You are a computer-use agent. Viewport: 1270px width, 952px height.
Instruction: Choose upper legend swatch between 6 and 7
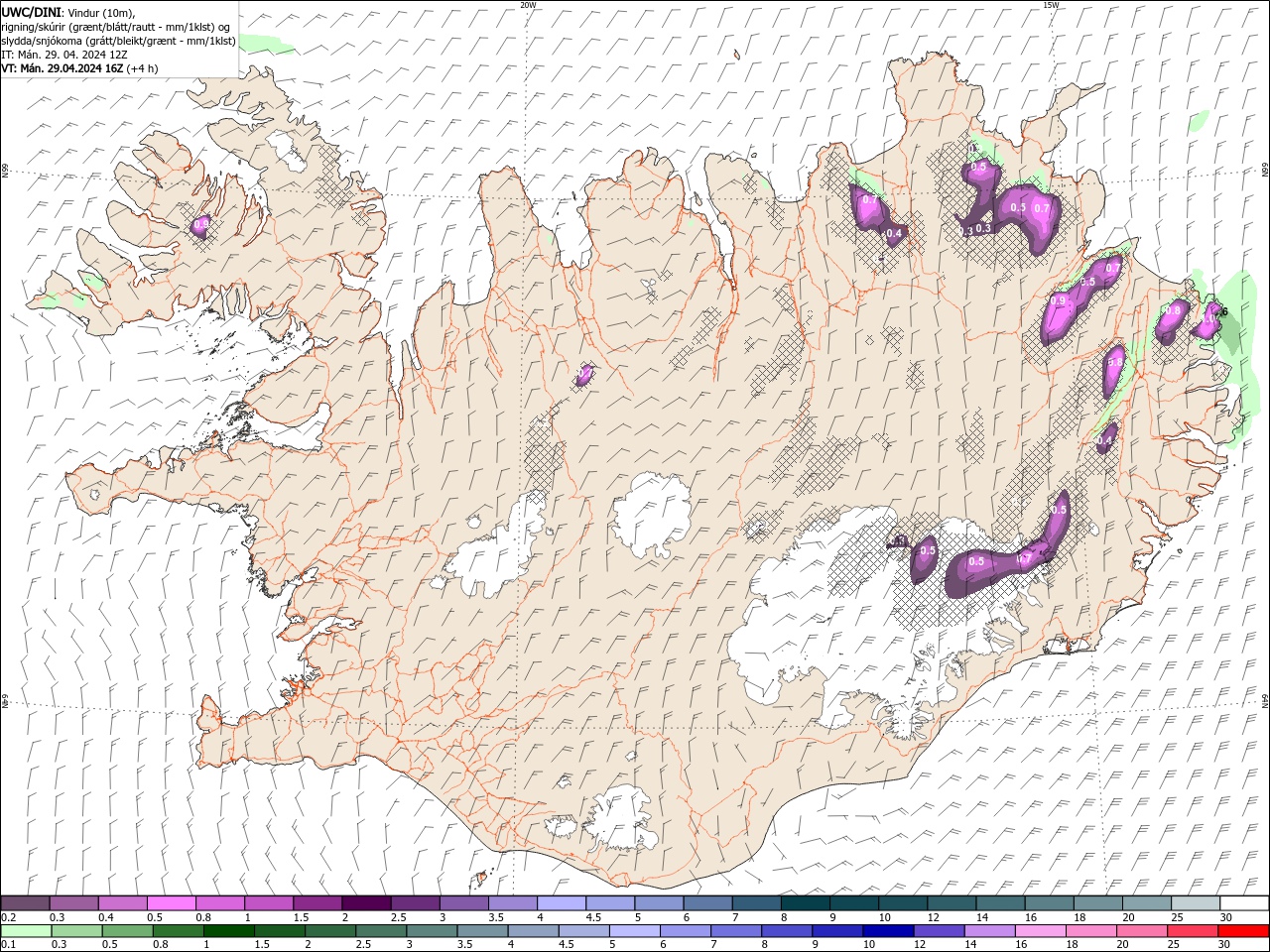point(707,903)
